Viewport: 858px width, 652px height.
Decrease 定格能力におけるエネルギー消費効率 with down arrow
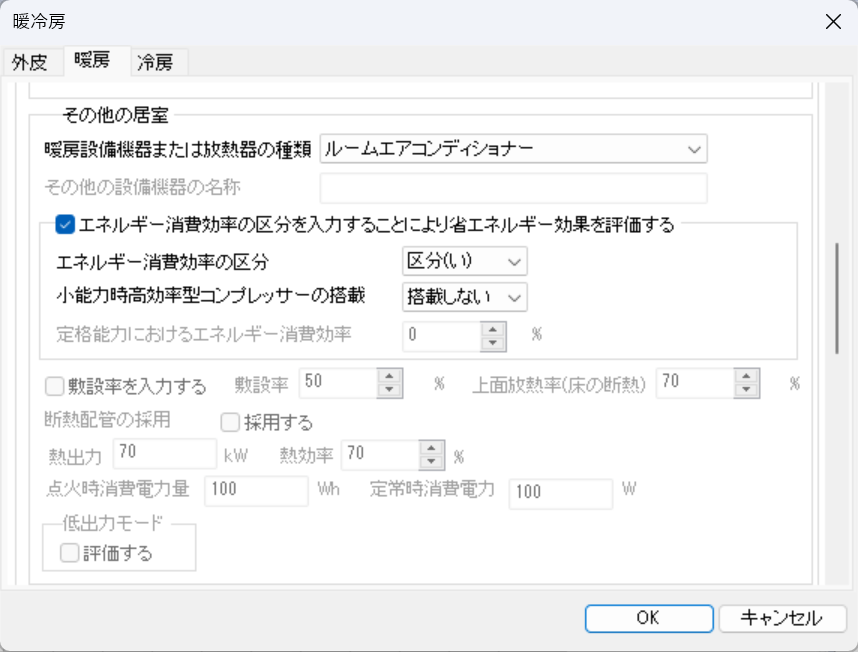(x=493, y=344)
